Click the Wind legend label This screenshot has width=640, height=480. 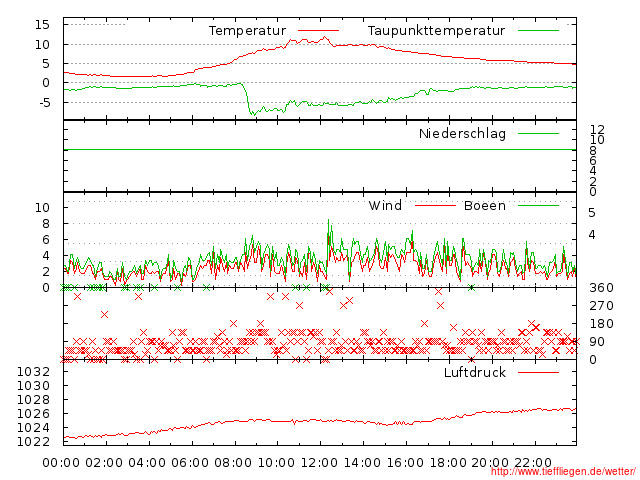point(385,205)
